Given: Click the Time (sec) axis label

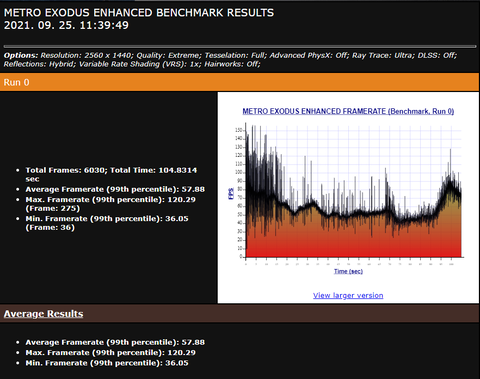Looking at the screenshot, I should coord(348,271).
